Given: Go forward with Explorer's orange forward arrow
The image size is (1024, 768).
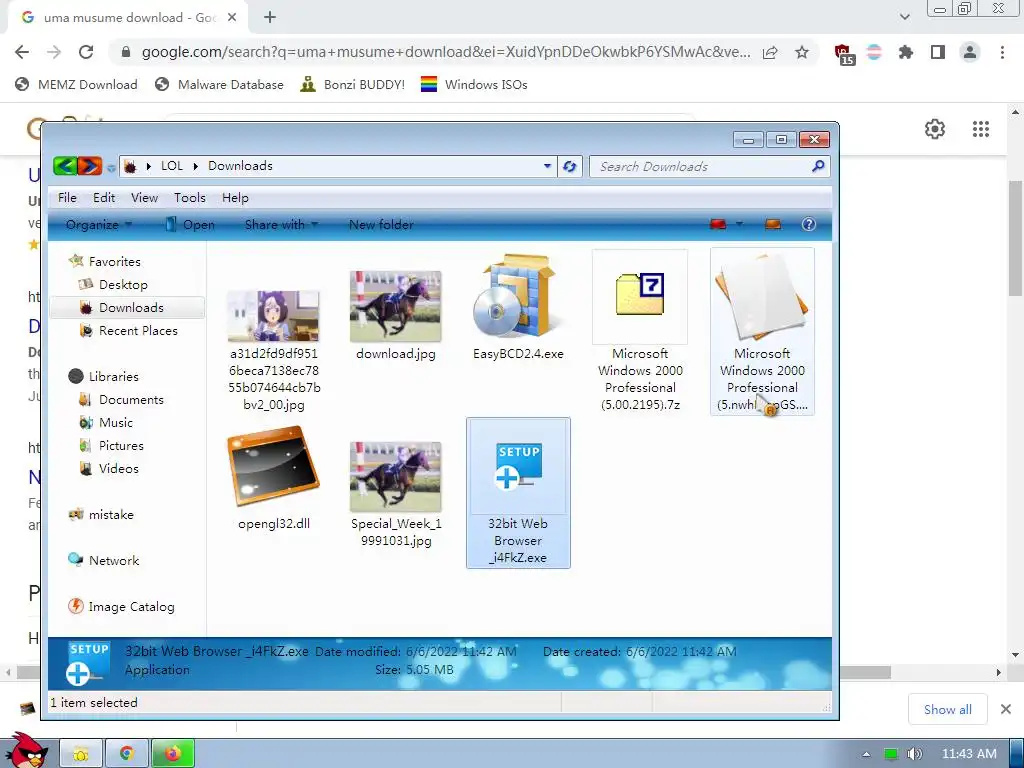Looking at the screenshot, I should [x=89, y=166].
